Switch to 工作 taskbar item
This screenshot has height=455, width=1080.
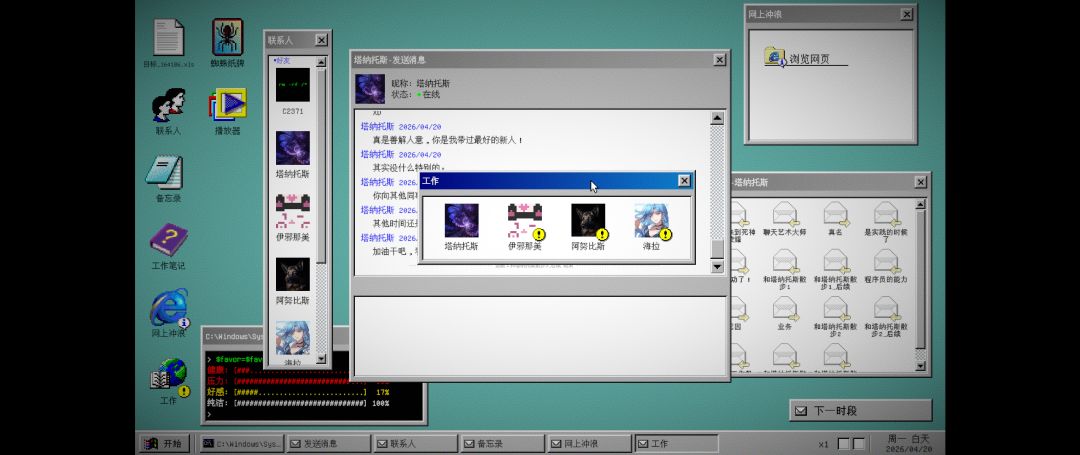coord(676,444)
